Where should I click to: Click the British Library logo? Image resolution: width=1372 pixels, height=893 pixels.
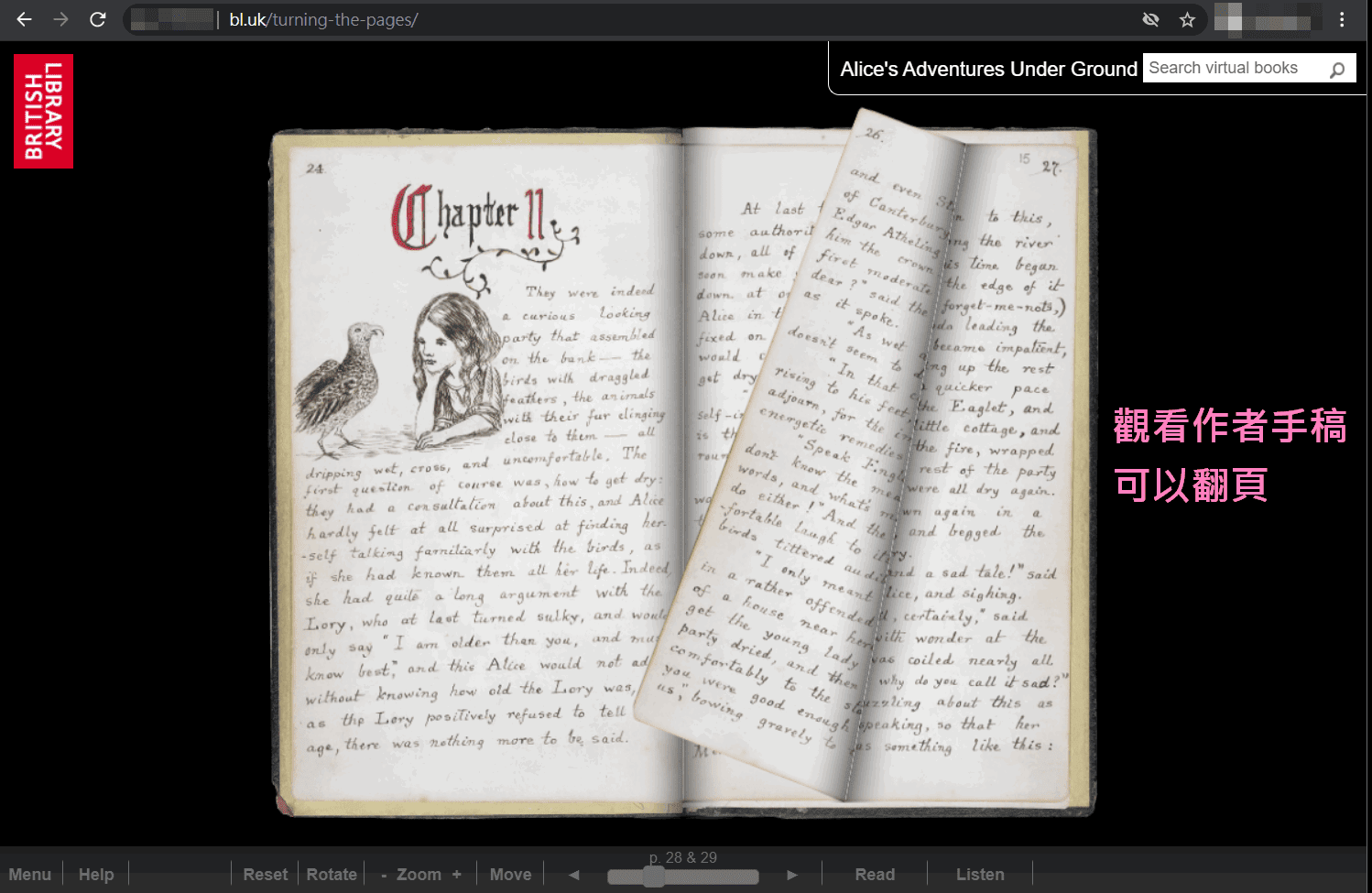click(x=43, y=111)
